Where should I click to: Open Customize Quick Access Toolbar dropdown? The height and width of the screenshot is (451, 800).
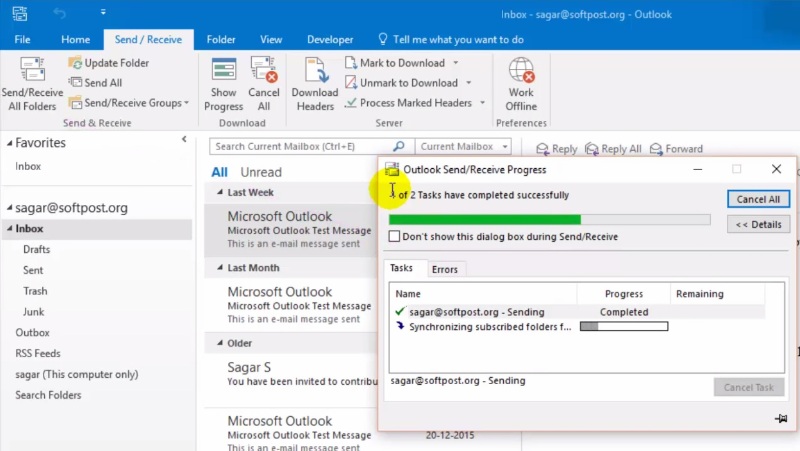coord(103,12)
